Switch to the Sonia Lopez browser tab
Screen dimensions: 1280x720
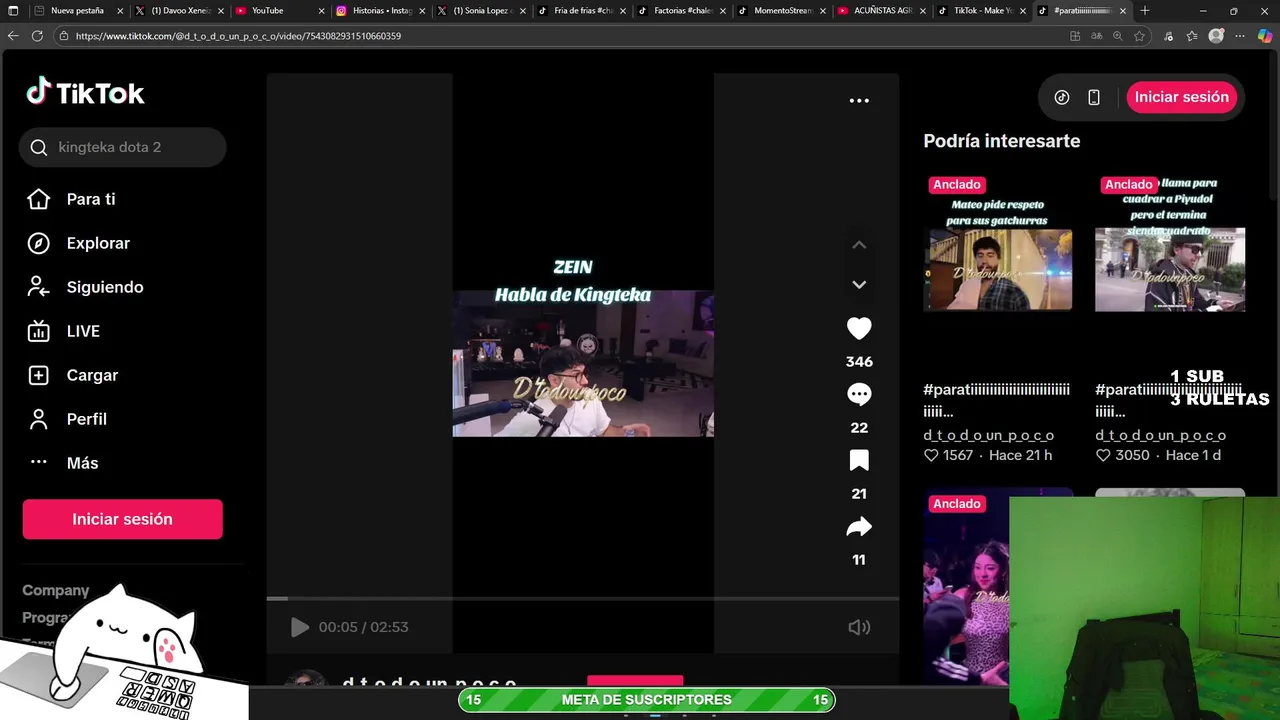(482, 11)
